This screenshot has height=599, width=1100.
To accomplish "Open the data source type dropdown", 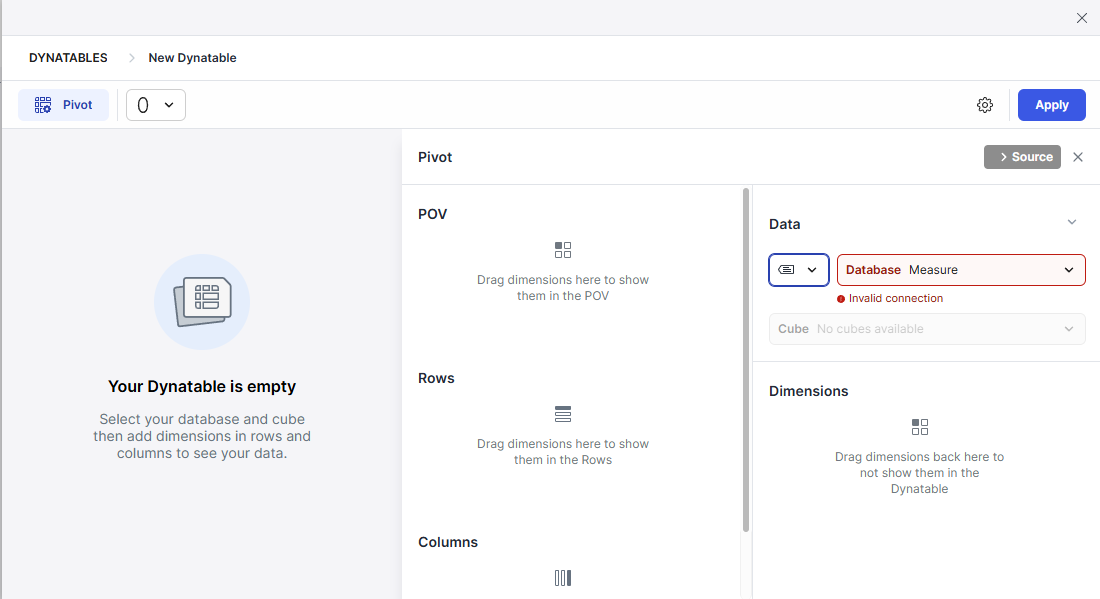I will tap(799, 270).
